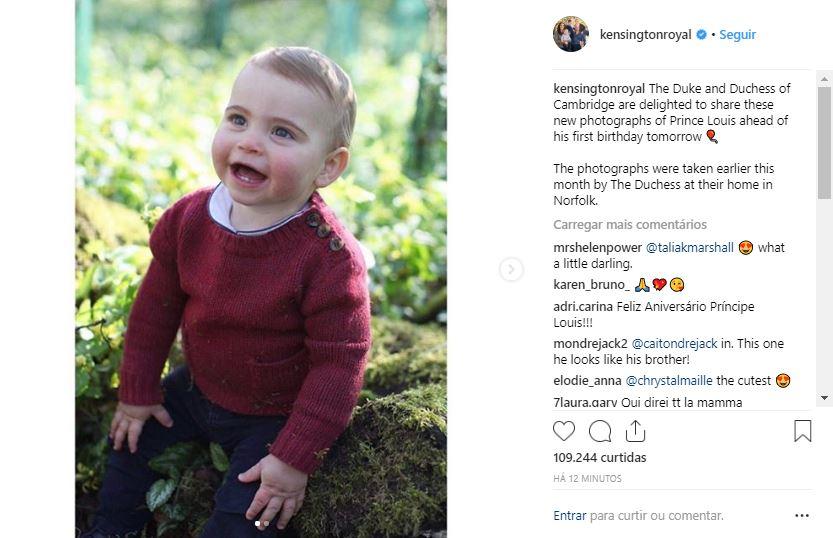Go to next photo with arrow
833x538 pixels.
pos(511,269)
